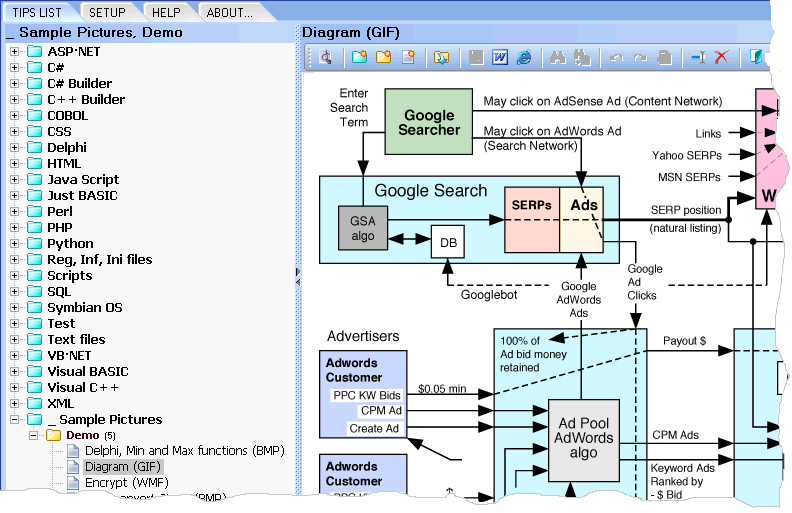Click the first new folder toolbar icon
The height and width of the screenshot is (513, 792).
(x=359, y=58)
